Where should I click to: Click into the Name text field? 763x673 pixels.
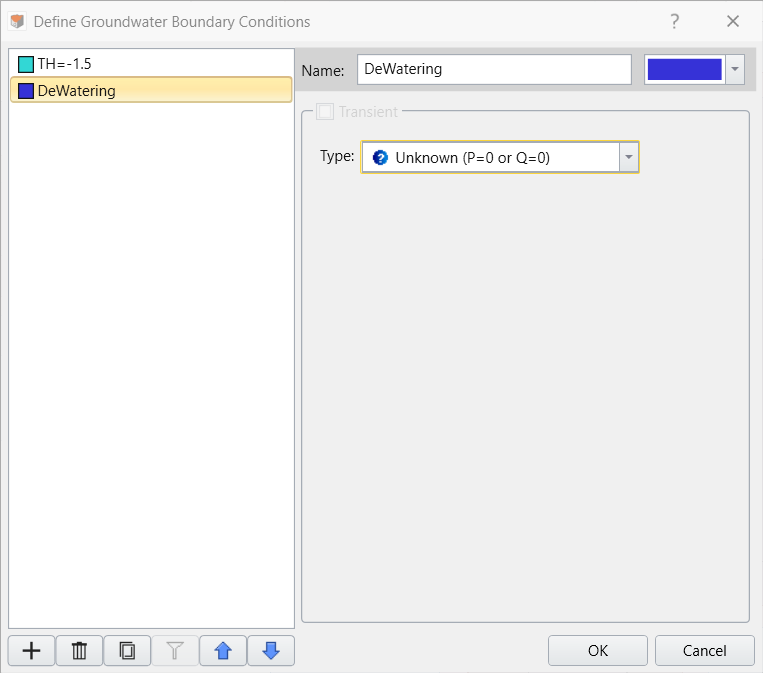494,69
